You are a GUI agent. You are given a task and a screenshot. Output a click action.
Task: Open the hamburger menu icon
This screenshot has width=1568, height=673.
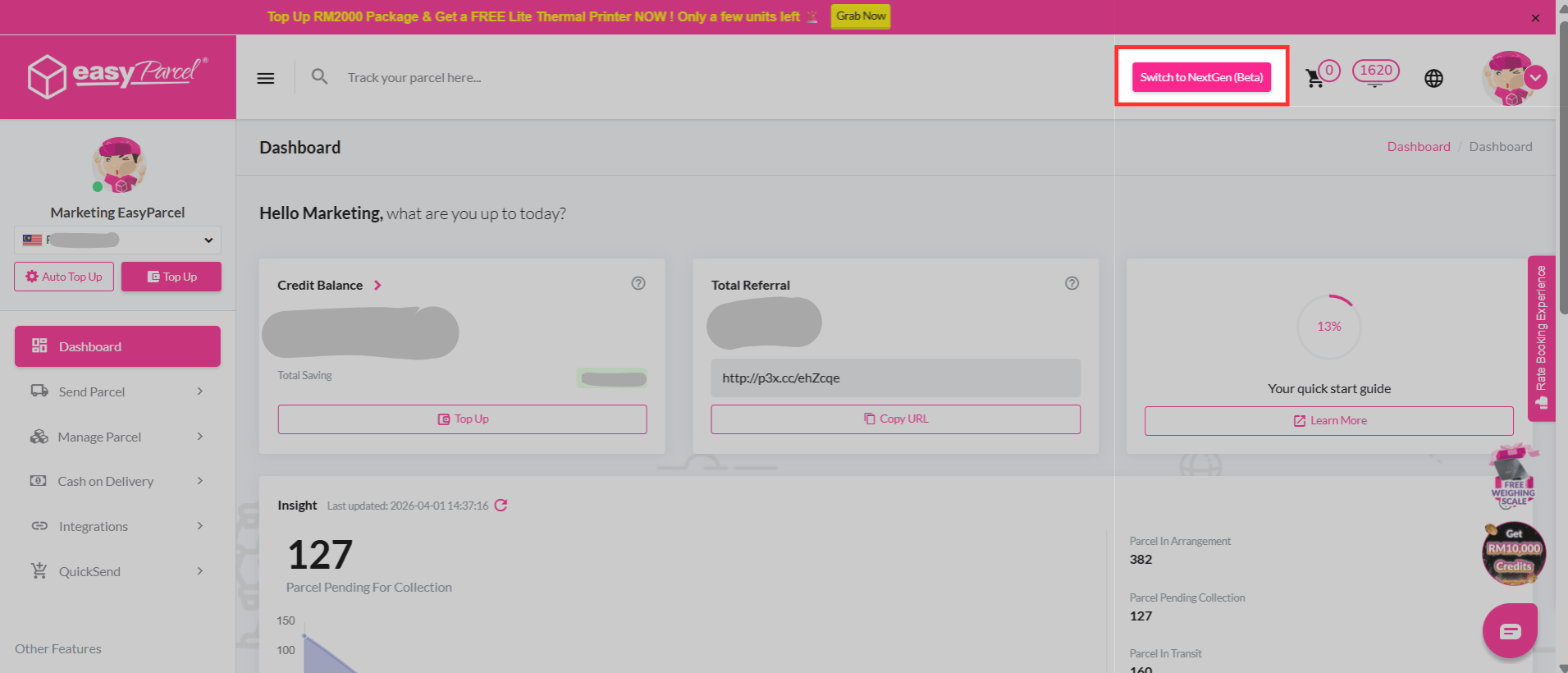(x=265, y=78)
